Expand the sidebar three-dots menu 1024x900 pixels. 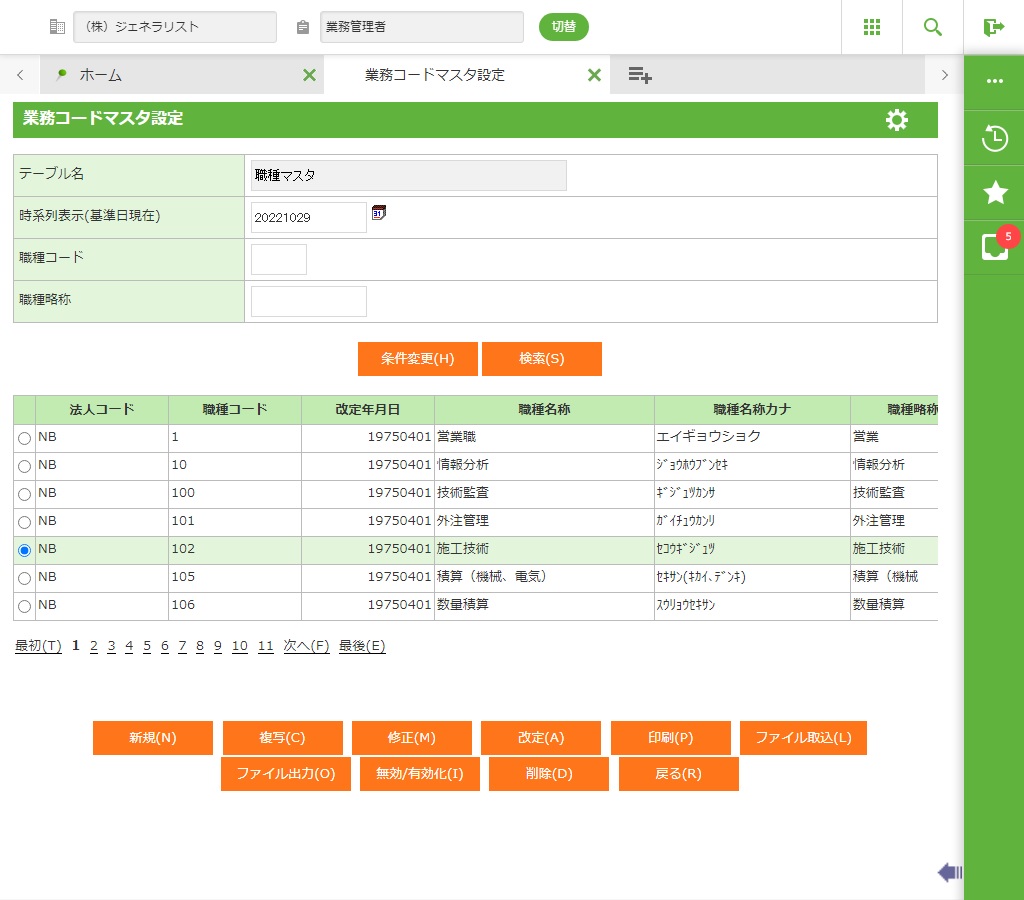pos(995,81)
